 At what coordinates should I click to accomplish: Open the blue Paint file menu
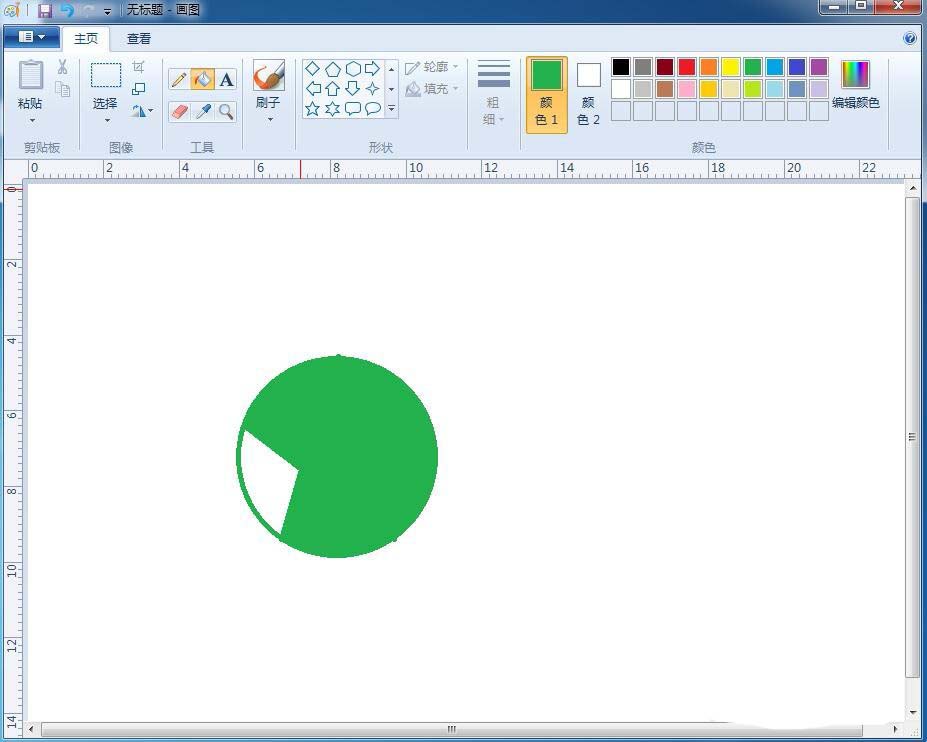click(32, 37)
